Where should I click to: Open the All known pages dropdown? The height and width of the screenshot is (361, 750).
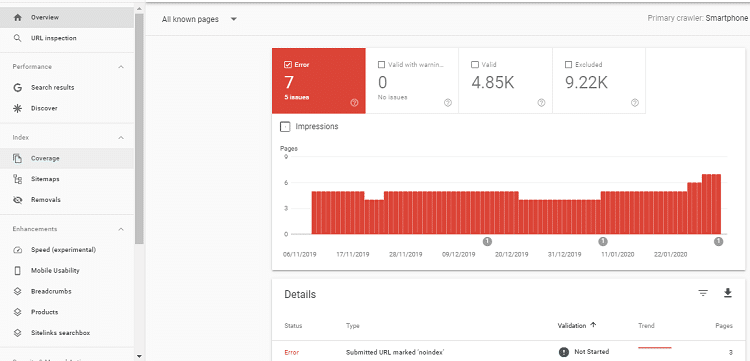199,20
